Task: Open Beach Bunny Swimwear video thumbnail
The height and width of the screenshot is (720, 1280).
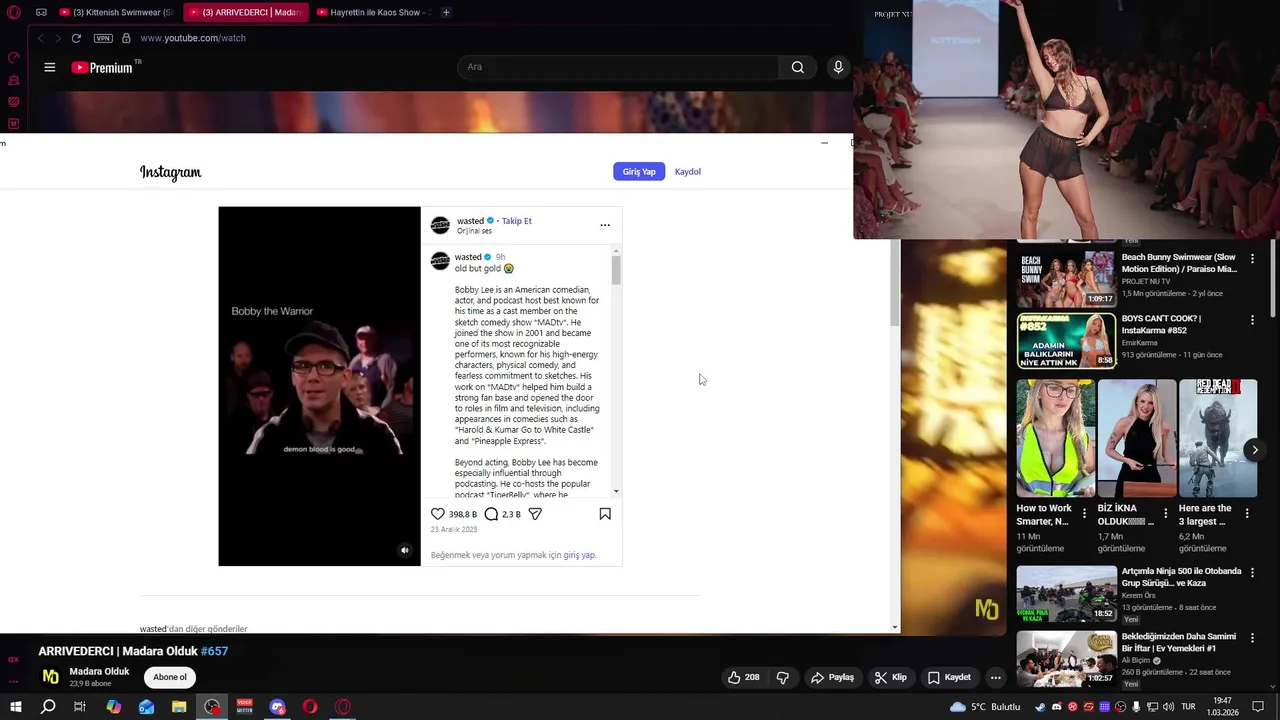Action: click(1066, 278)
